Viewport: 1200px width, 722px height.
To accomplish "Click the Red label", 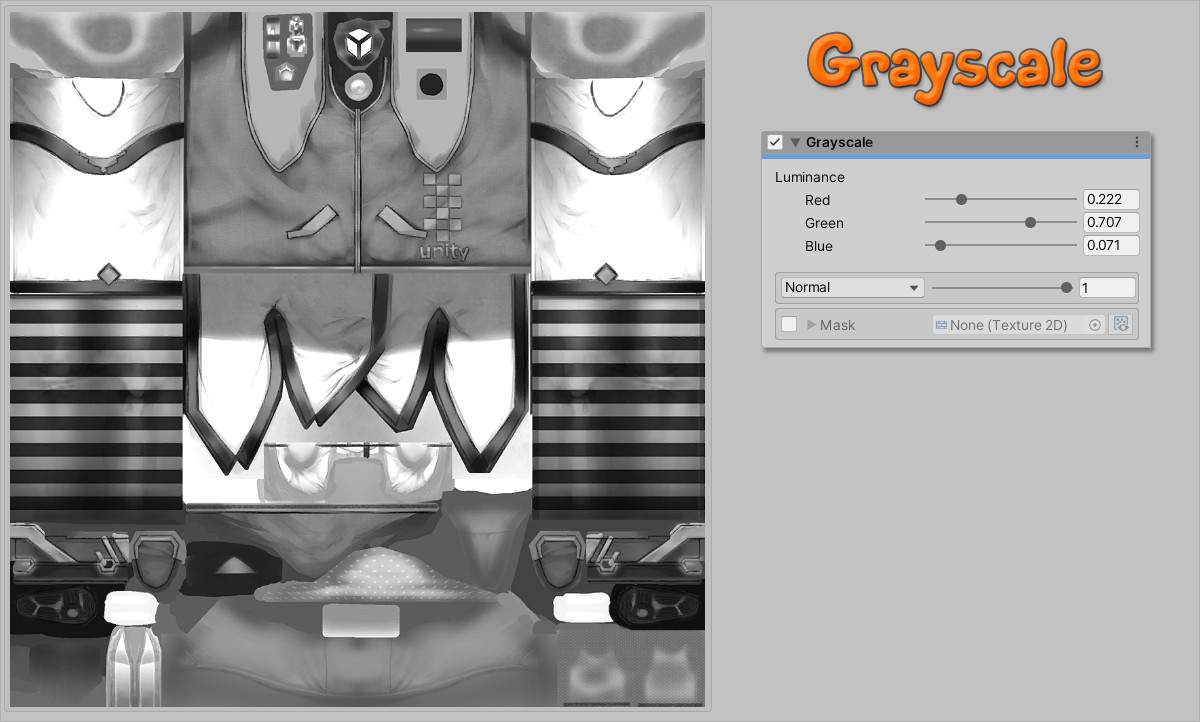I will 818,200.
